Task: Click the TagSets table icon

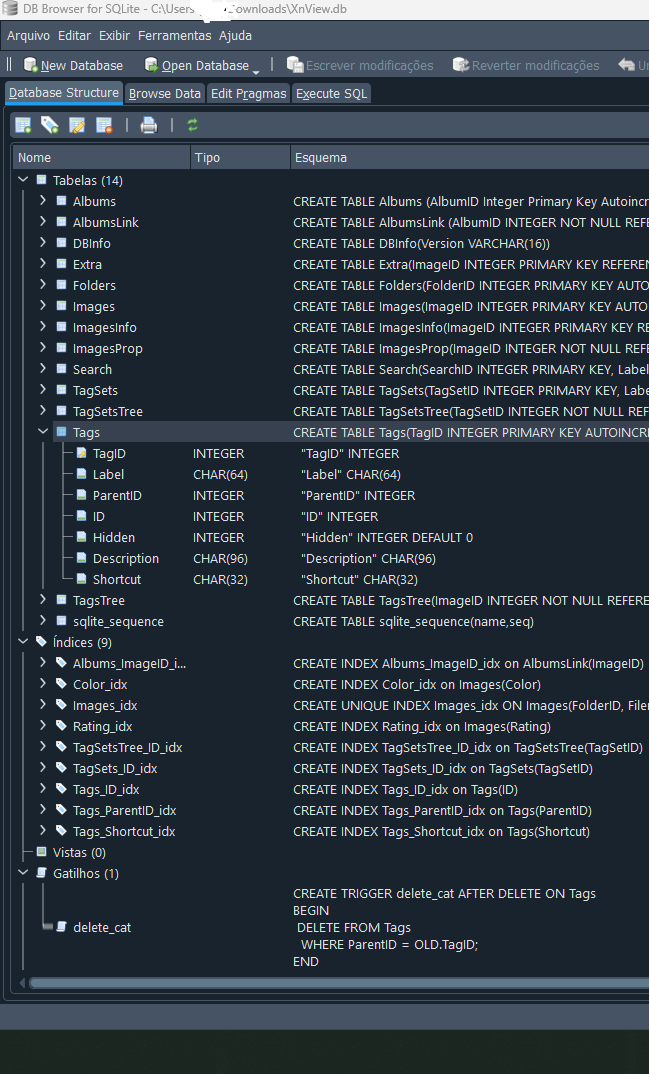Action: point(61,390)
